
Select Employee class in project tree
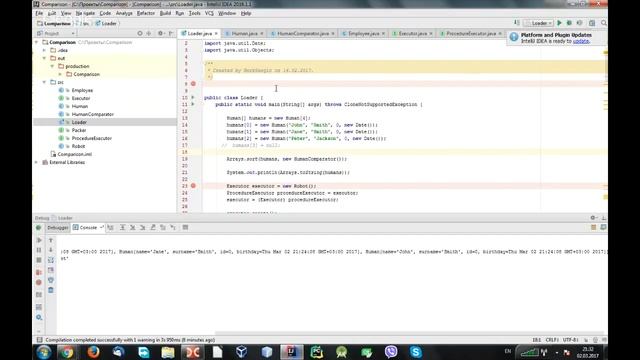click(82, 90)
